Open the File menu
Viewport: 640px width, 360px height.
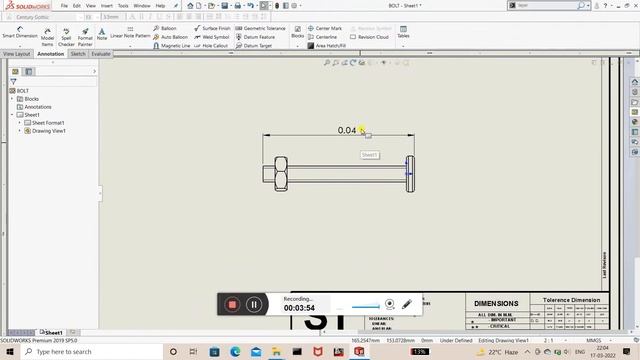(64, 6)
